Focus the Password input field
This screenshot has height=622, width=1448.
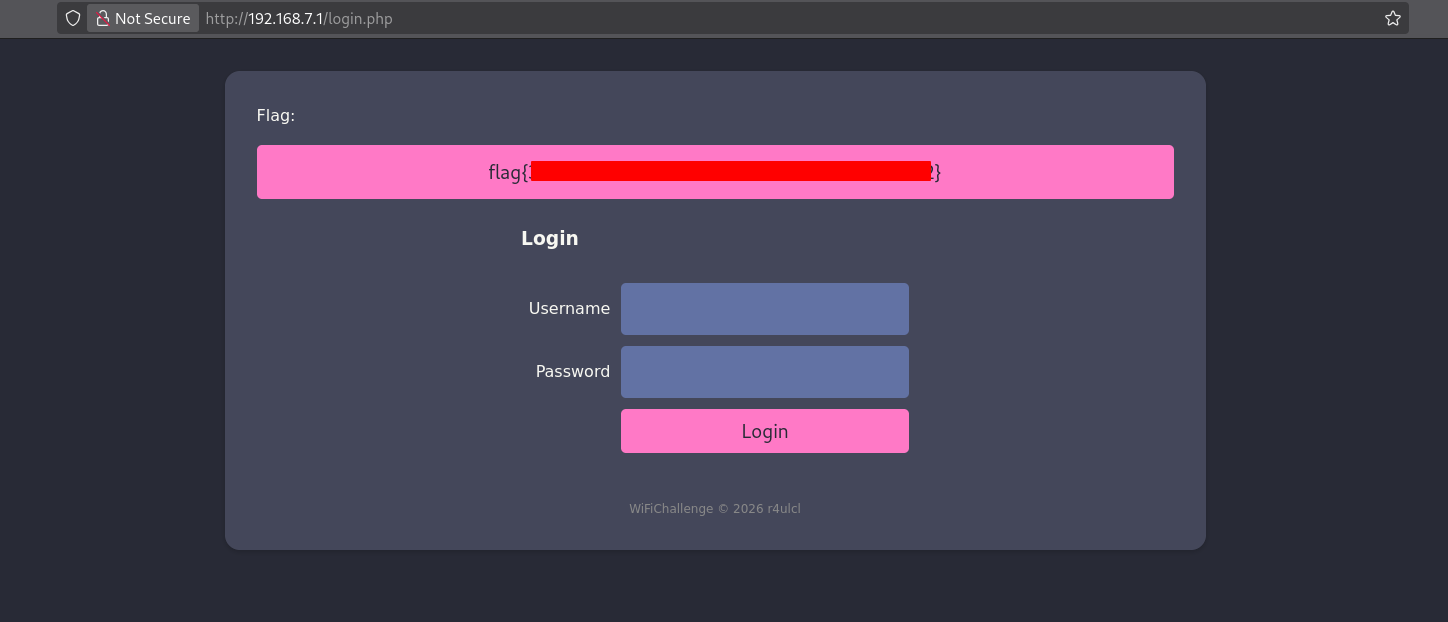pos(764,372)
